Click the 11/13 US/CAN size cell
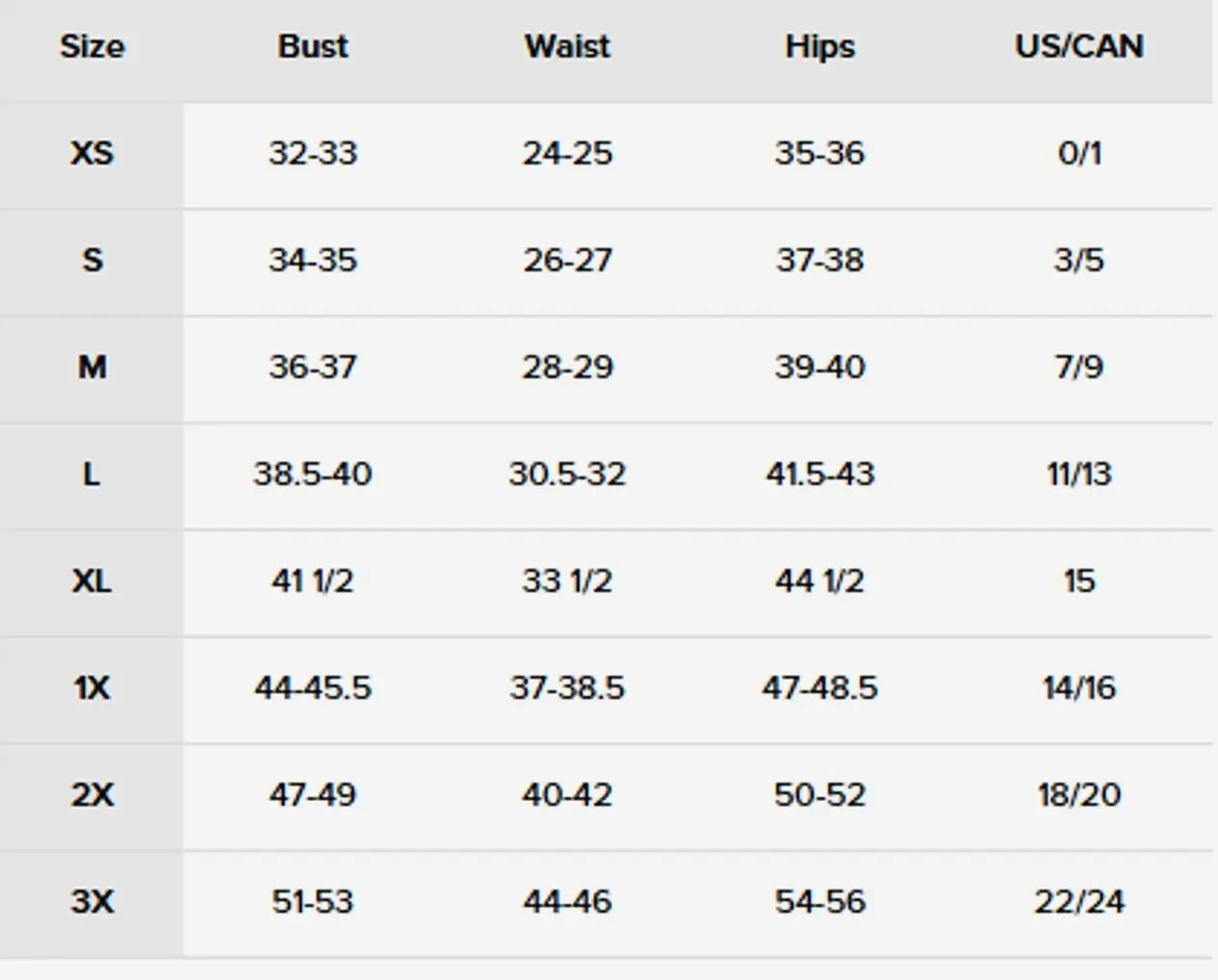Screen dimensions: 1218x980 1079,474
